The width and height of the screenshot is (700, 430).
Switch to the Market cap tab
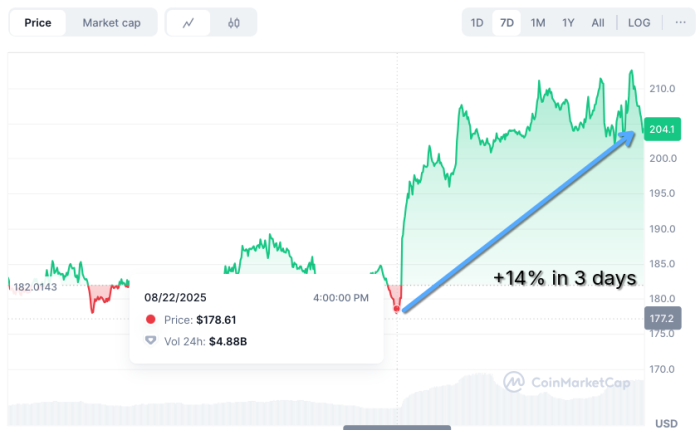[112, 22]
